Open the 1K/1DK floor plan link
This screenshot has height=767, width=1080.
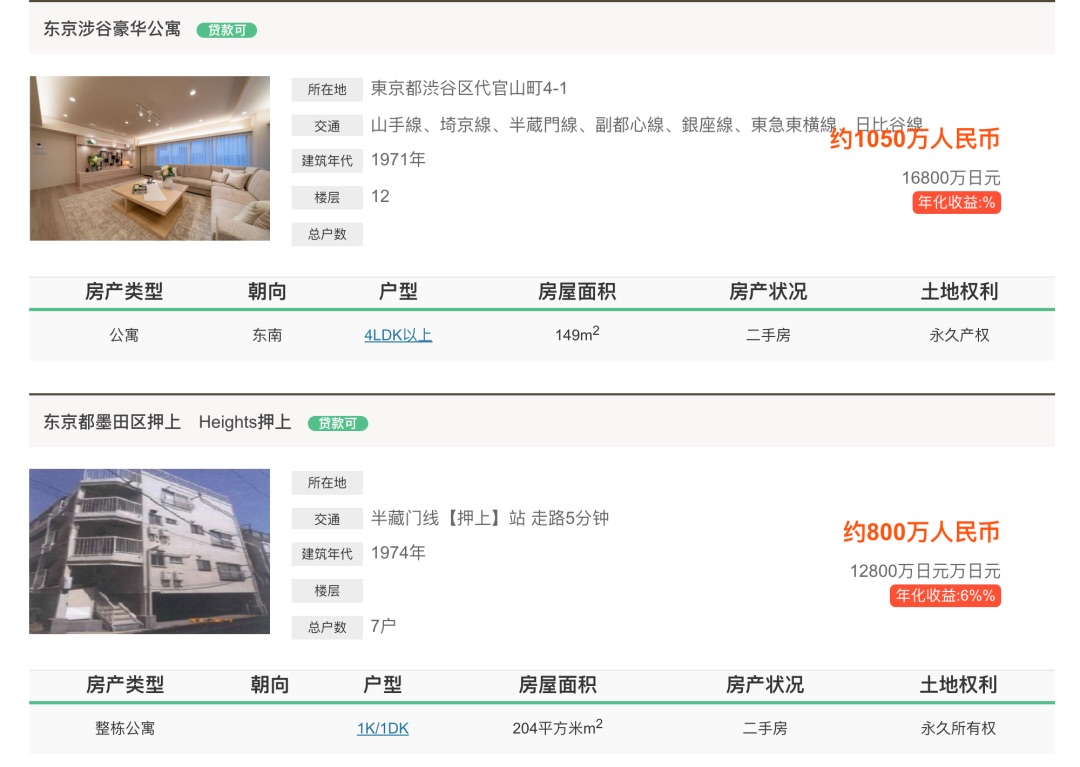click(x=383, y=728)
